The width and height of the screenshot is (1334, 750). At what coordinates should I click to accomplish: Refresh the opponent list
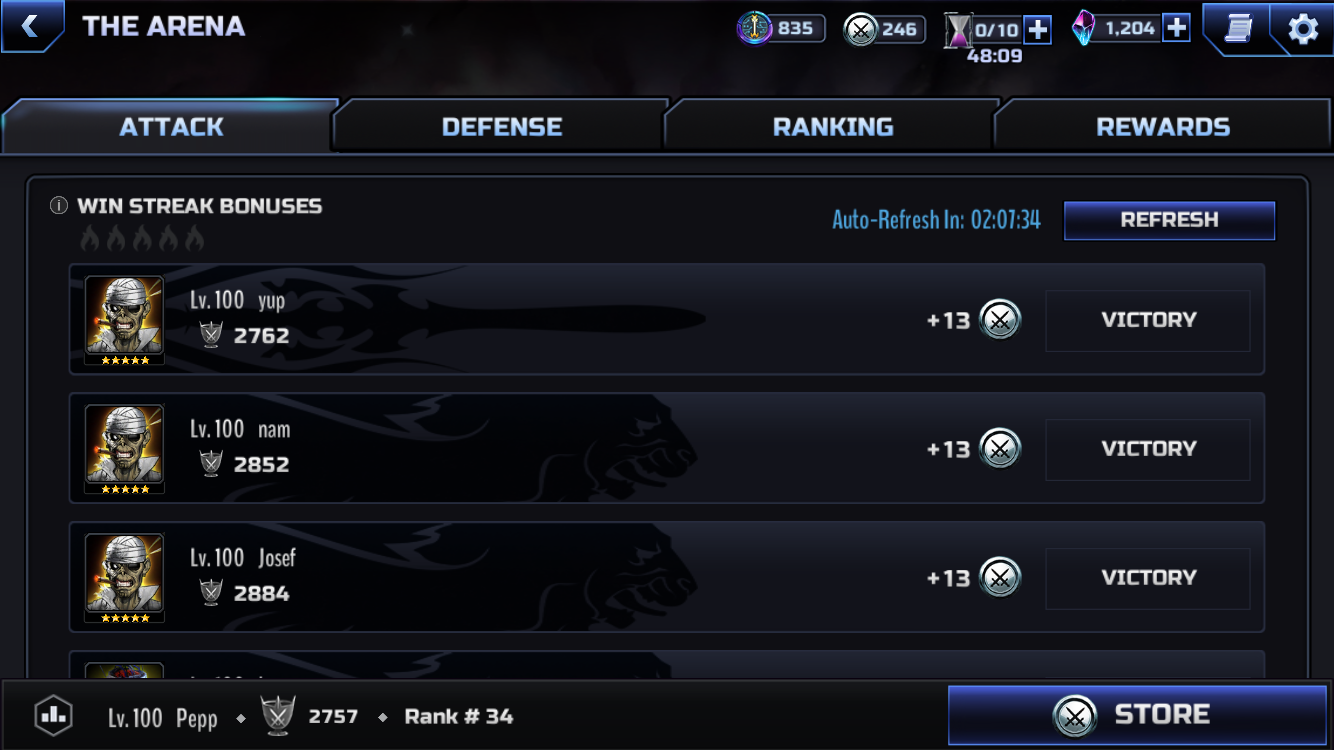1169,220
